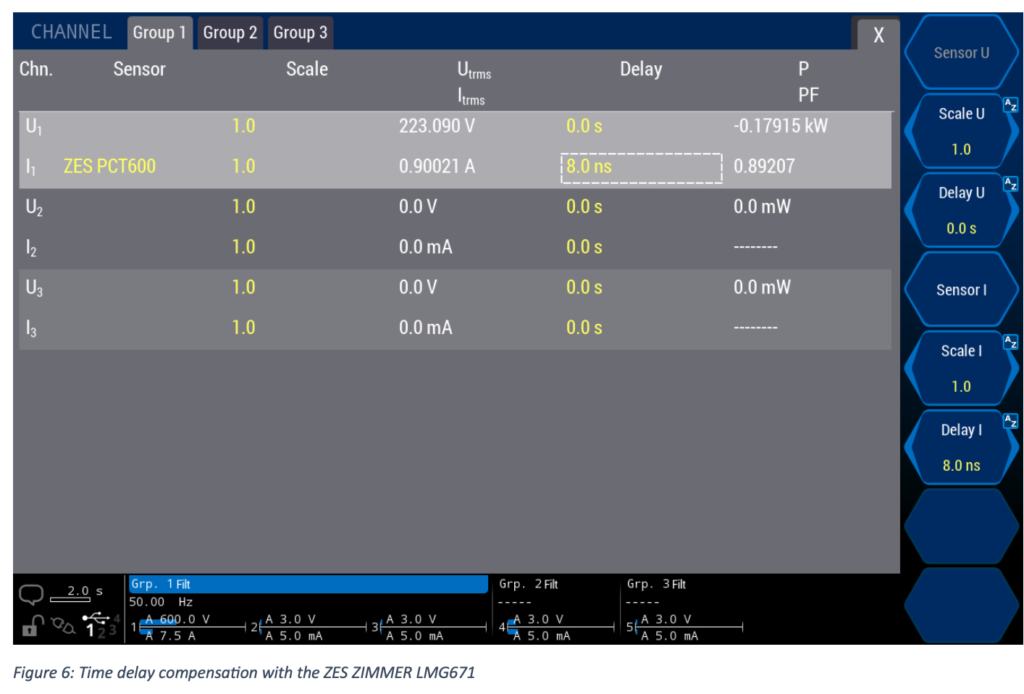Click the crossed-out plug connection icon
The width and height of the screenshot is (1024, 694).
(x=63, y=626)
